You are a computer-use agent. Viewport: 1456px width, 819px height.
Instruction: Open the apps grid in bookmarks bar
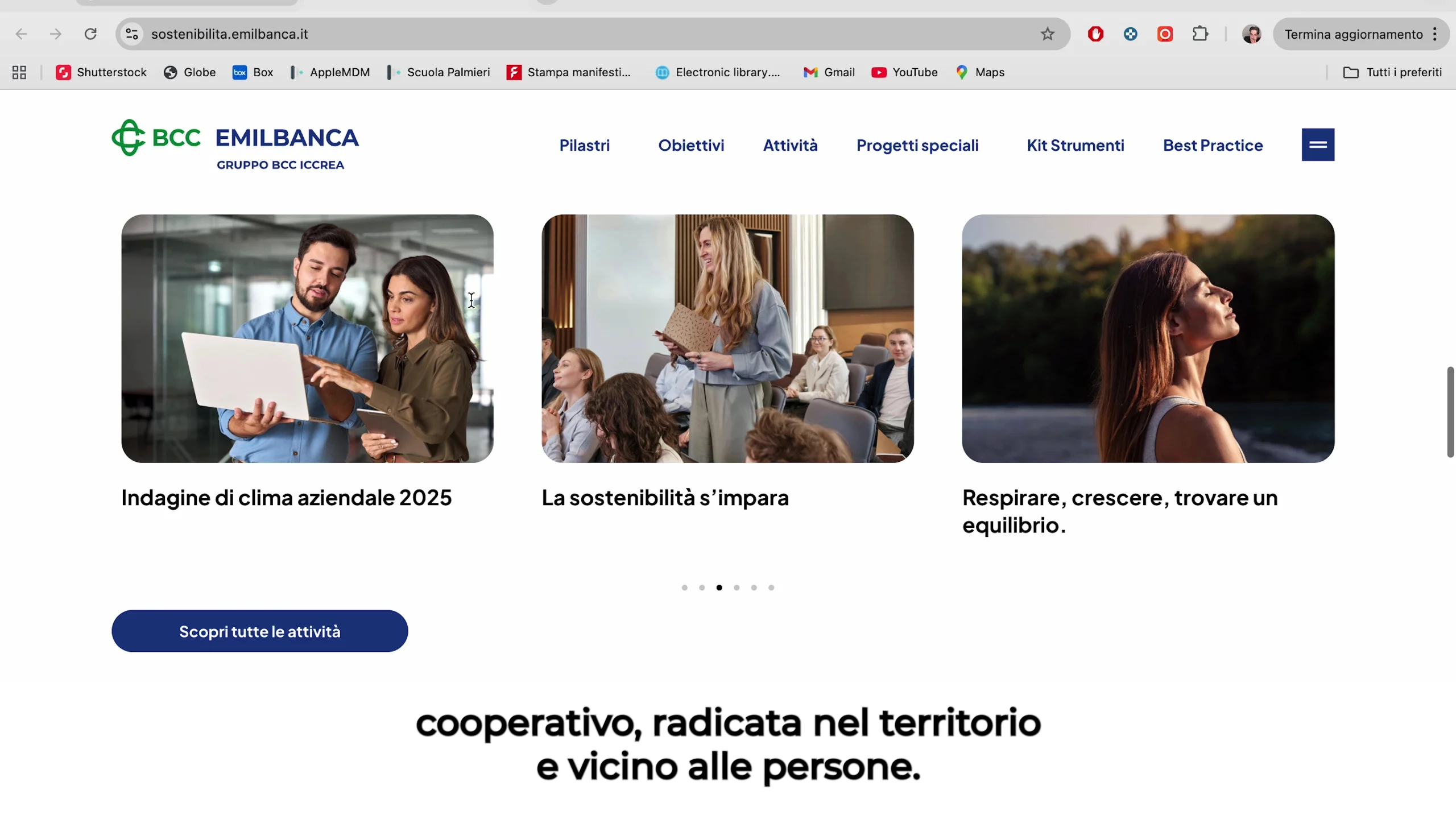click(x=19, y=72)
